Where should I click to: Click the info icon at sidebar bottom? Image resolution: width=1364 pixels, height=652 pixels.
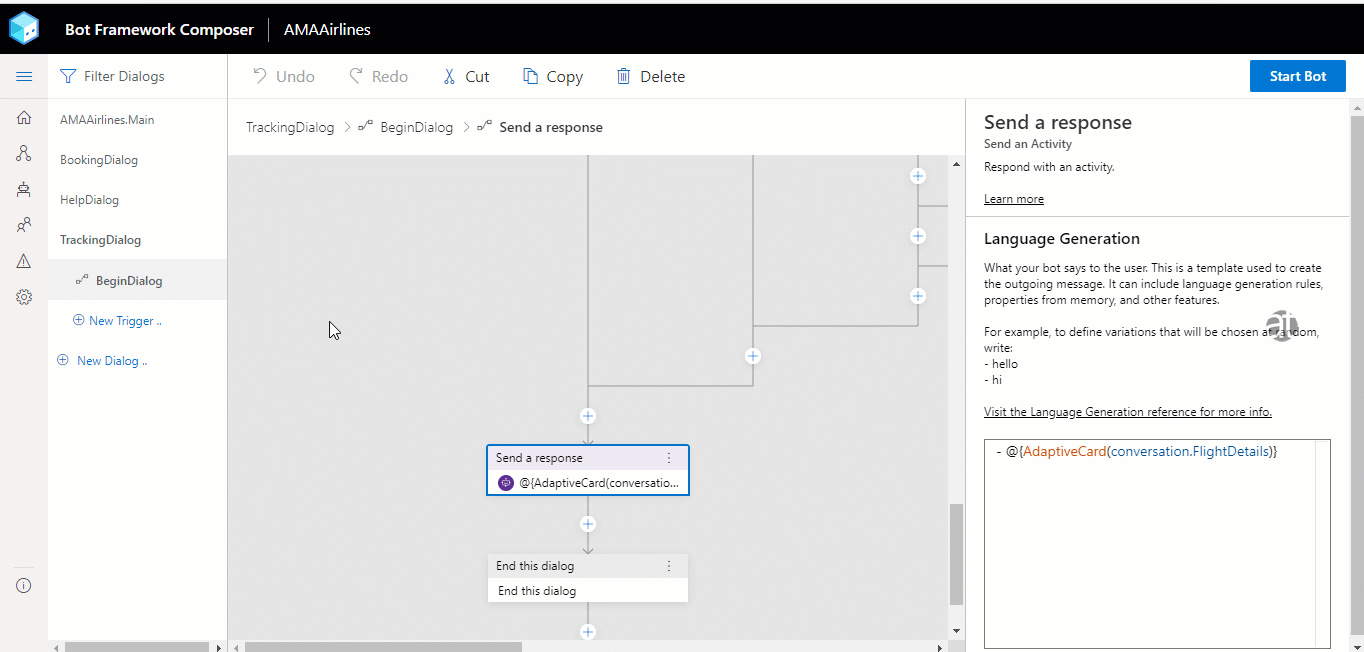pos(24,586)
